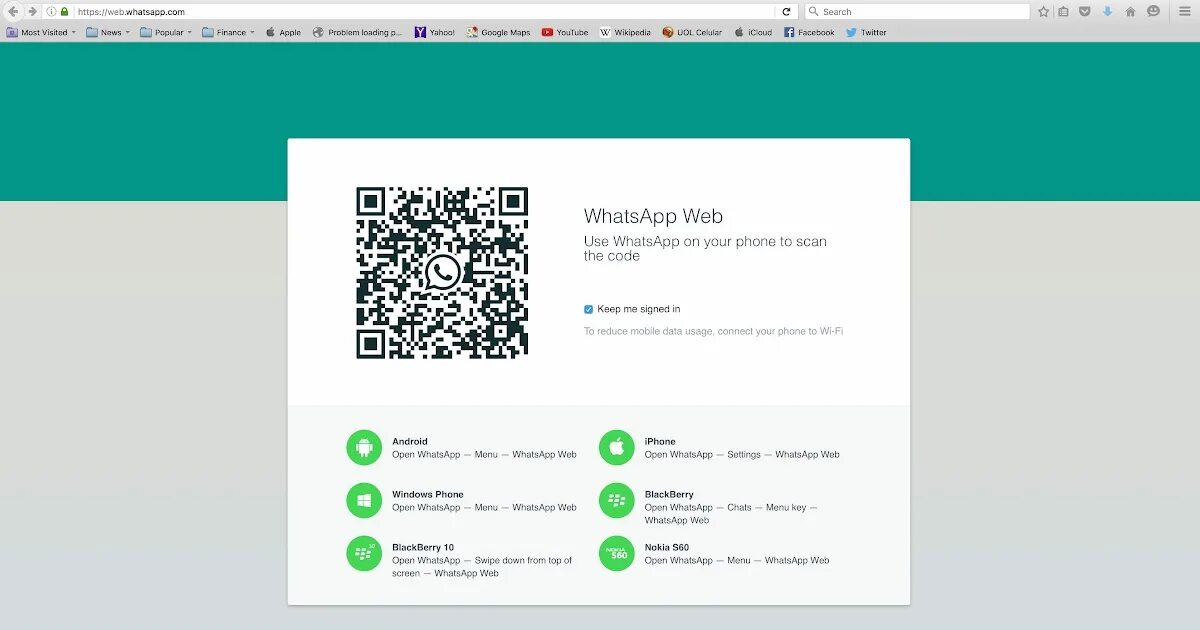Click the Android icon in setup instructions
The width and height of the screenshot is (1200, 630).
[x=363, y=447]
